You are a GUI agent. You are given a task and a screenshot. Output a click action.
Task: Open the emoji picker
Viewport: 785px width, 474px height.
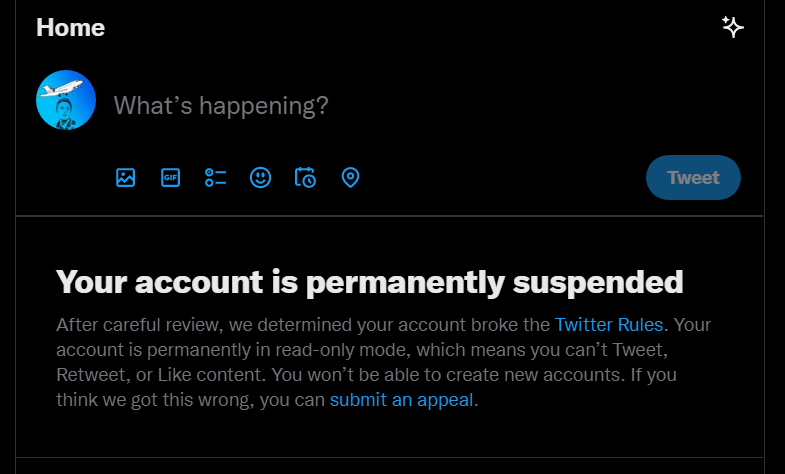pos(260,178)
